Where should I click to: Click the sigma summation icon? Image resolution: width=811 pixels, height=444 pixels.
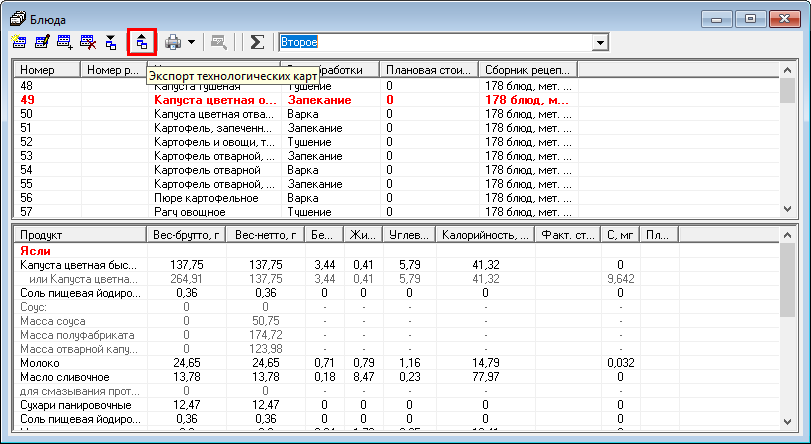pyautogui.click(x=257, y=43)
